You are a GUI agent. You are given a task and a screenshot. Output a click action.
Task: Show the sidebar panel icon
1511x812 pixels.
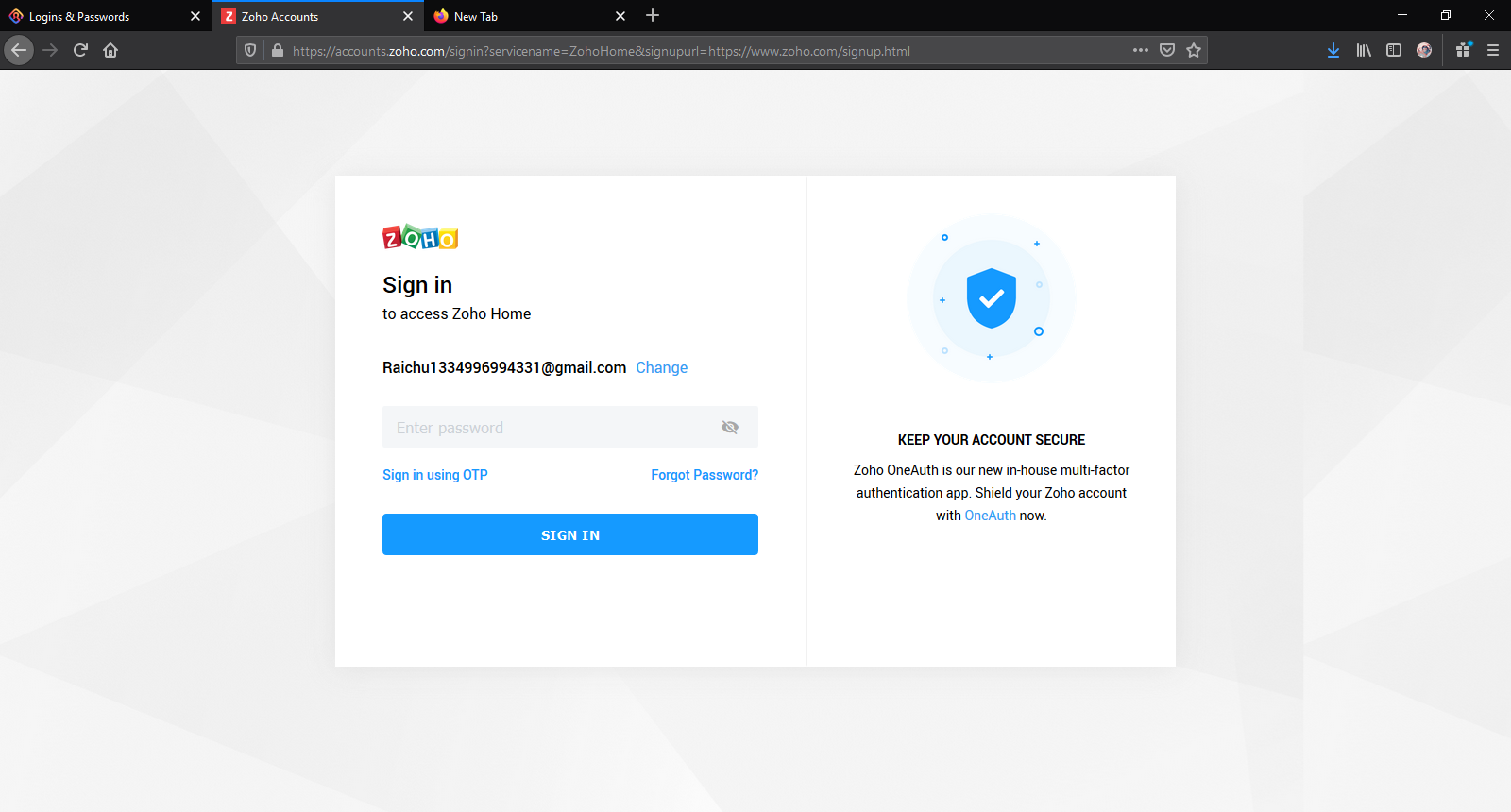[x=1394, y=50]
